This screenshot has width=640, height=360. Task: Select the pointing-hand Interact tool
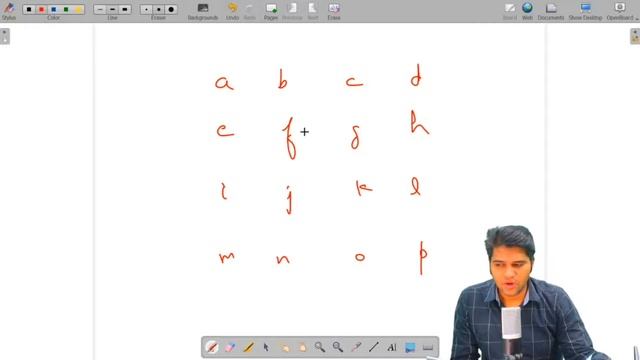284,347
